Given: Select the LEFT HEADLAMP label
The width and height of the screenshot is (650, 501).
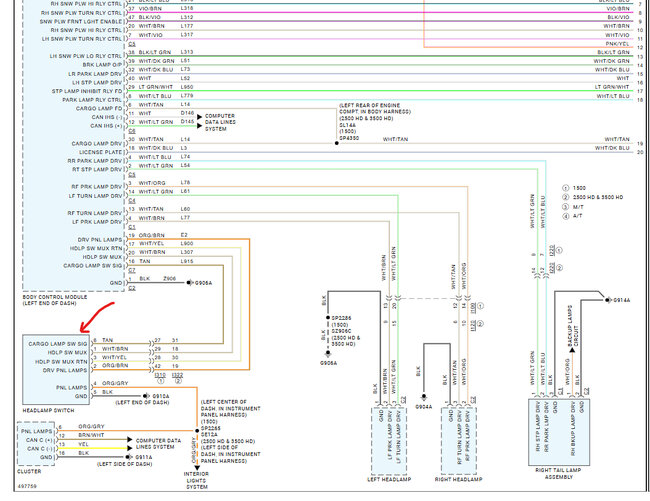Looking at the screenshot, I should pos(389,479).
